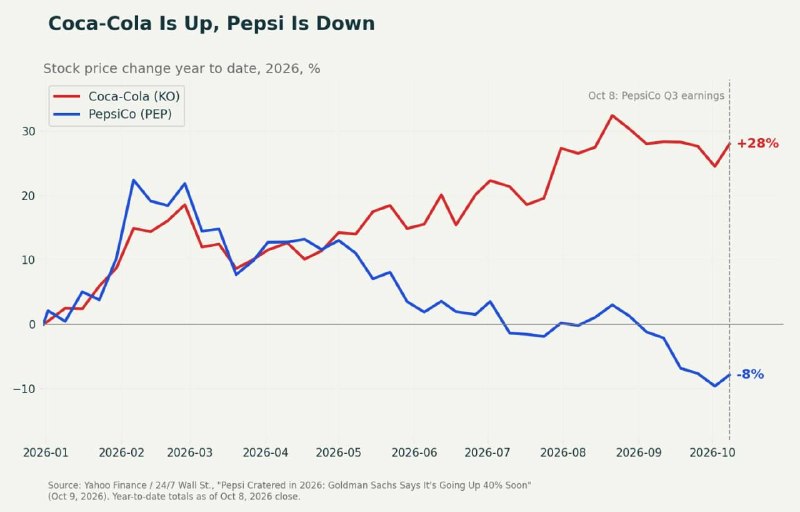Click the Oct 8 PepsiCo Q3 earnings annotation
Viewport: 800px width, 512px height.
[656, 96]
